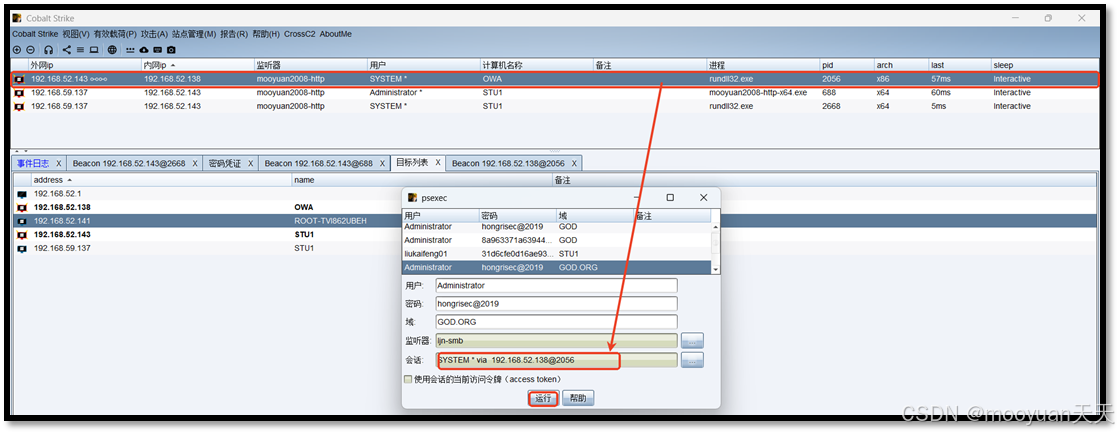Switch to pivot graph view icon
This screenshot has width=1119, height=434.
[67, 50]
